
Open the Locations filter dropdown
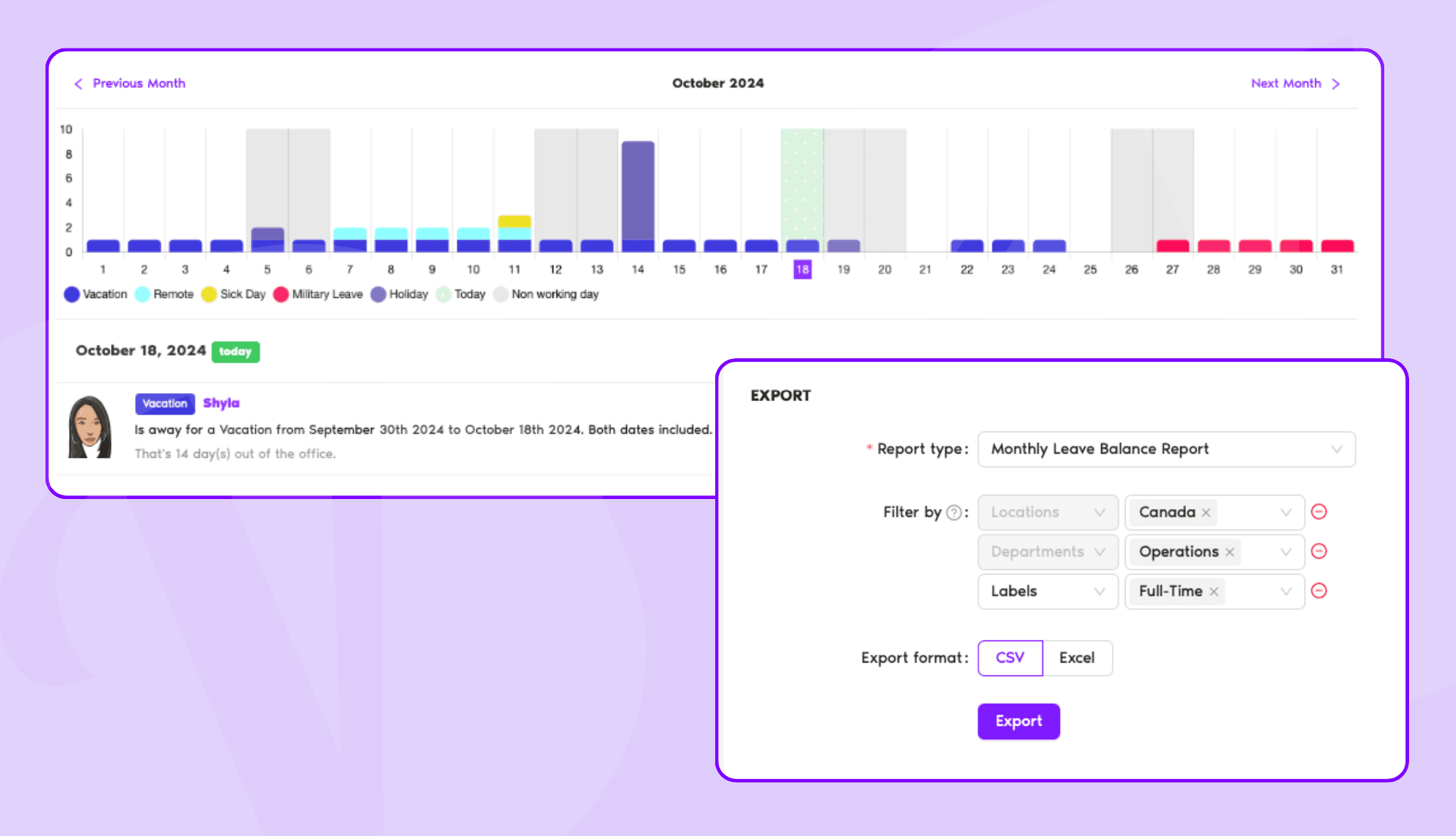pos(1048,513)
